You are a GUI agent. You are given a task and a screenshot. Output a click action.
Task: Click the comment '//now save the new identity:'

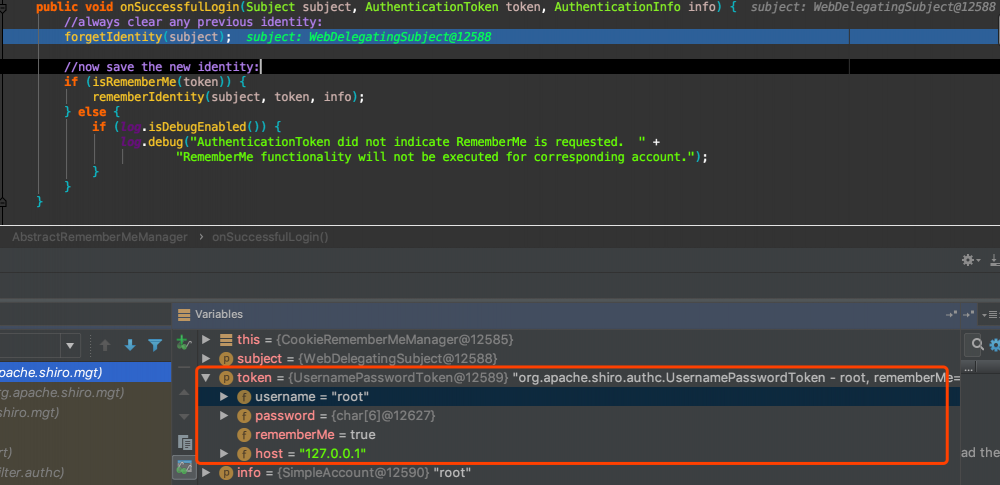tap(162, 67)
